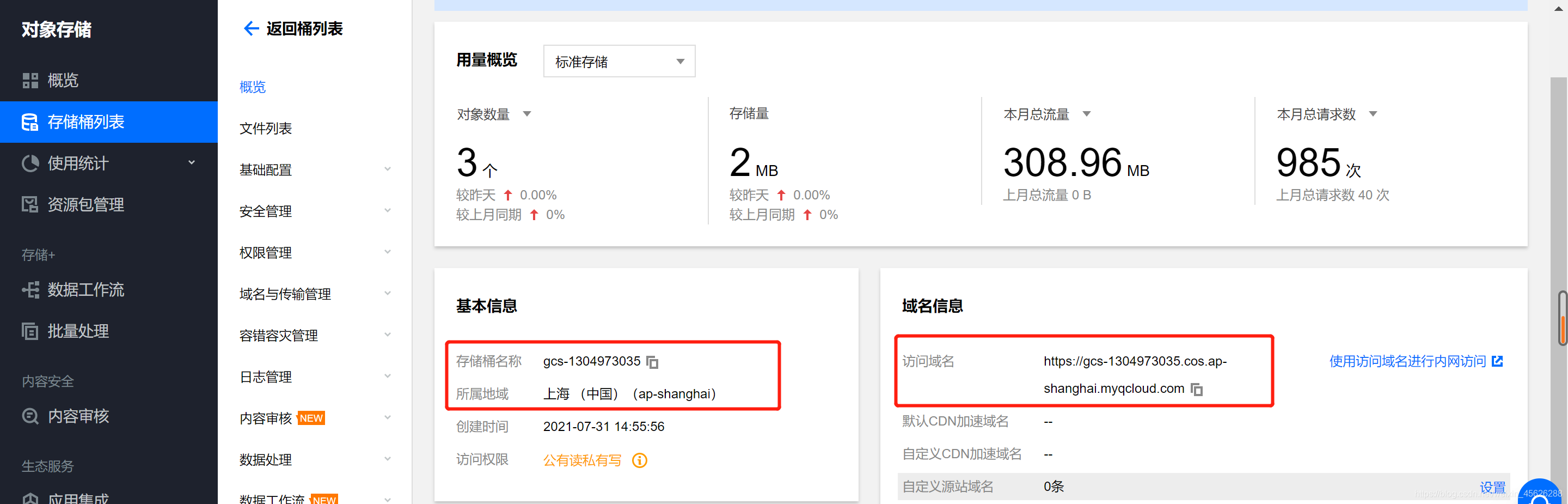
Task: Select the 存储桶列表 bucket list icon
Action: tap(30, 122)
